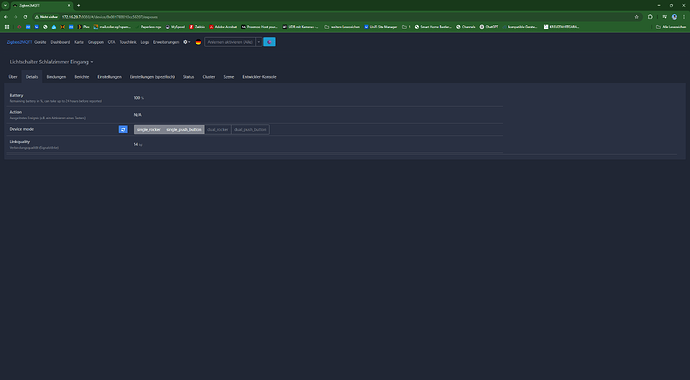Screen dimensions: 690x380
Task: Switch to the Cluster tab
Action: (x=209, y=77)
